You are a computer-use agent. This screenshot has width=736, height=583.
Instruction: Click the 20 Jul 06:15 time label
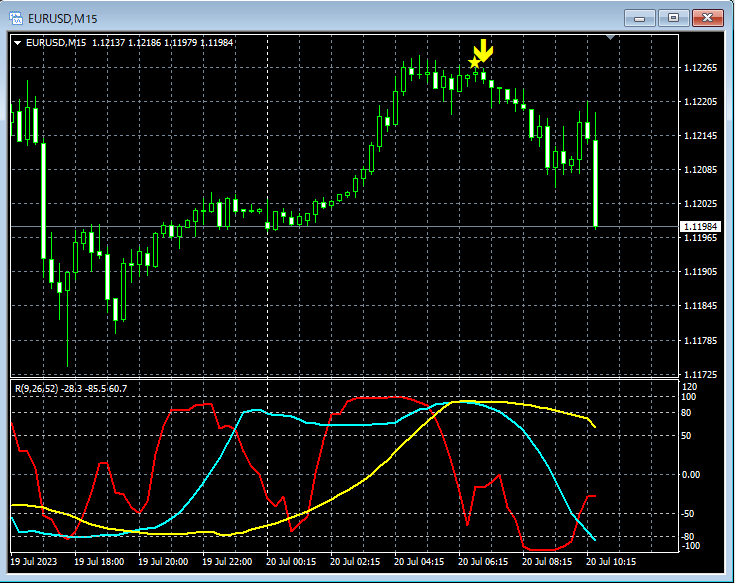(483, 562)
